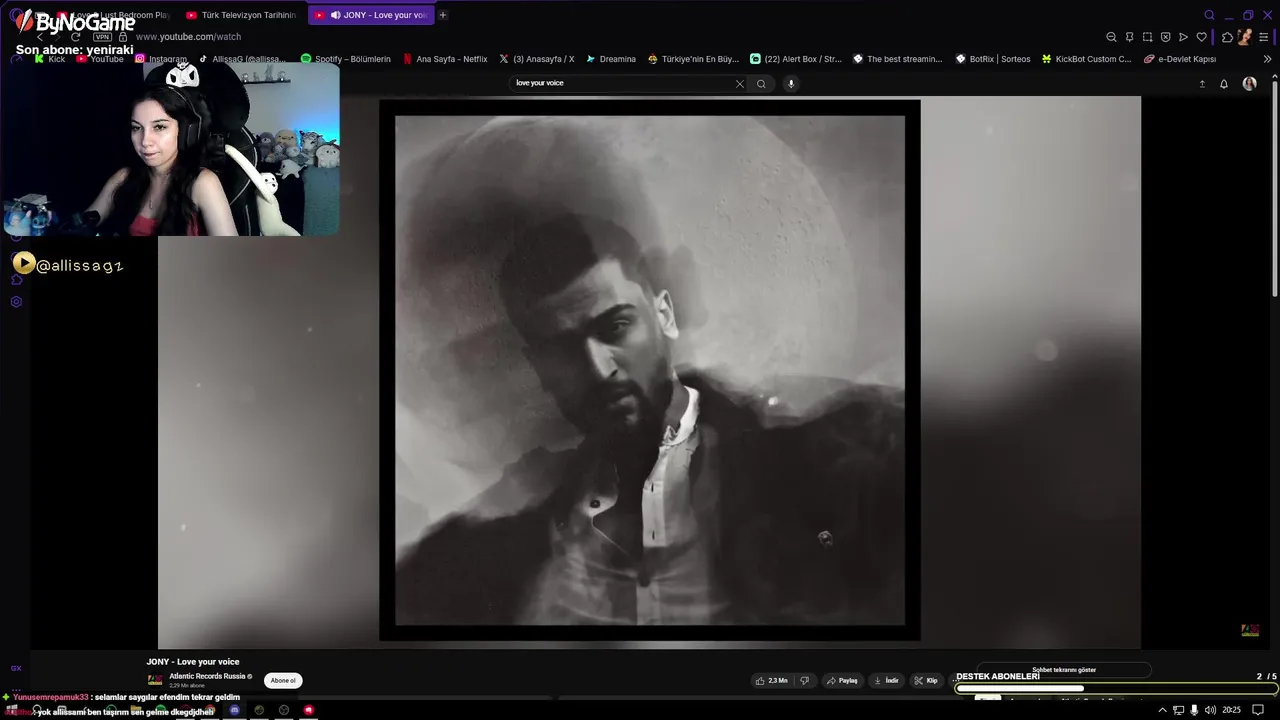
Task: Click the pin icon in browser toolbar
Action: [1129, 37]
